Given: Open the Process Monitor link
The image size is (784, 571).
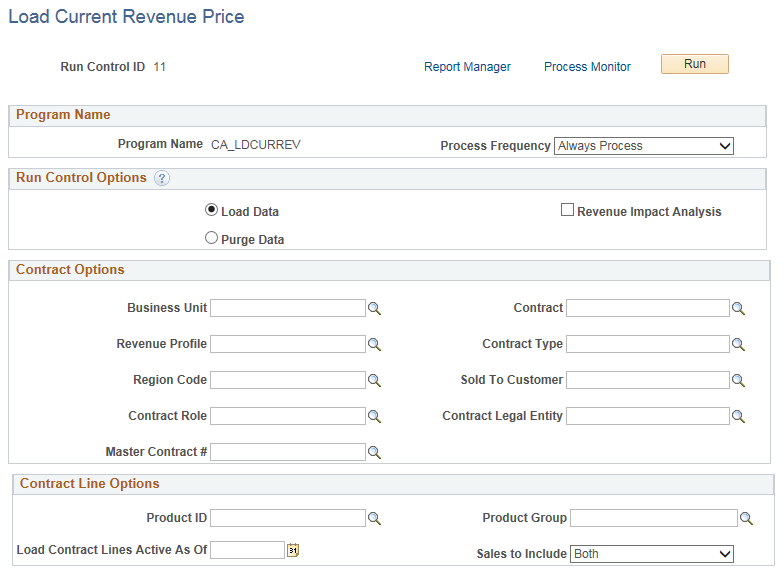Looking at the screenshot, I should pyautogui.click(x=587, y=67).
